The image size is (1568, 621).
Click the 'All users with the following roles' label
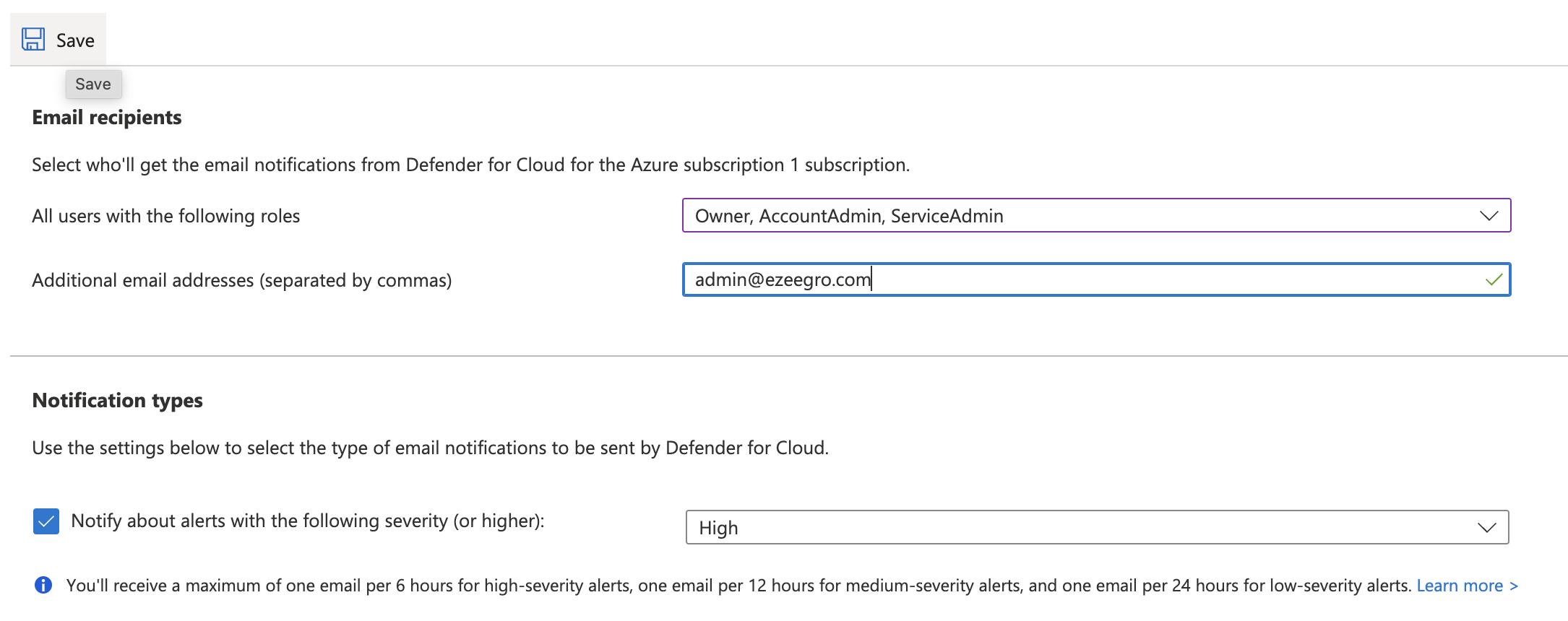[166, 216]
